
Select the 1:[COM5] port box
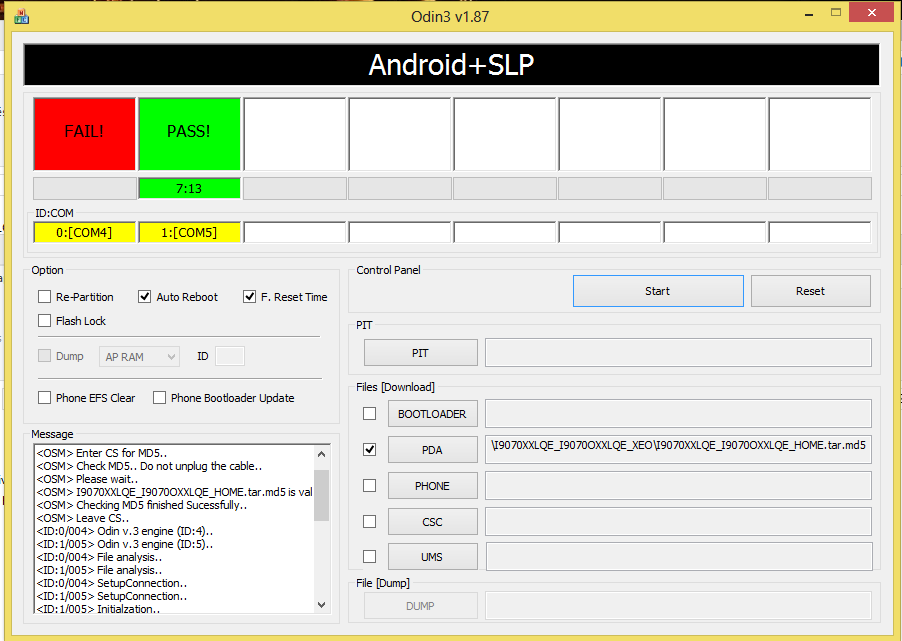pyautogui.click(x=189, y=232)
